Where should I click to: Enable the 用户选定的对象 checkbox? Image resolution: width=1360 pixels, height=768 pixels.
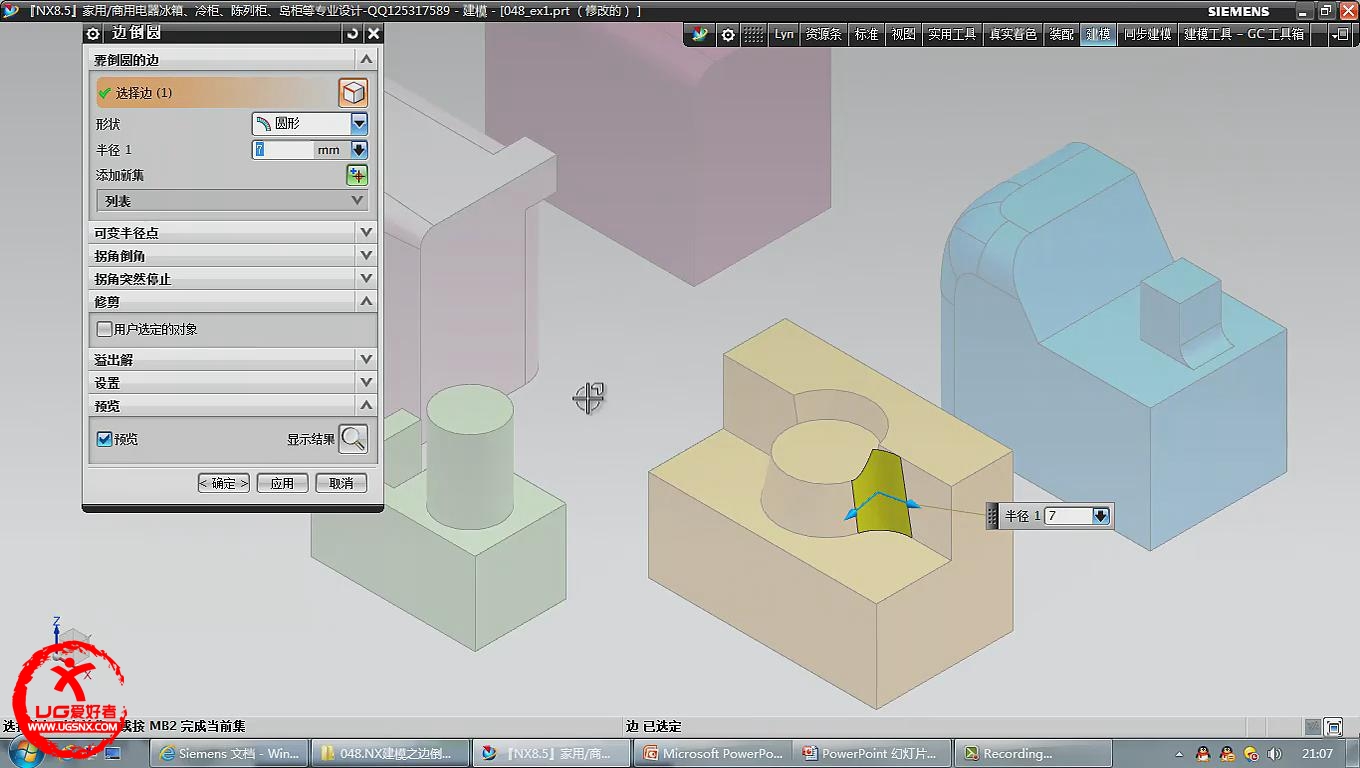pyautogui.click(x=104, y=329)
